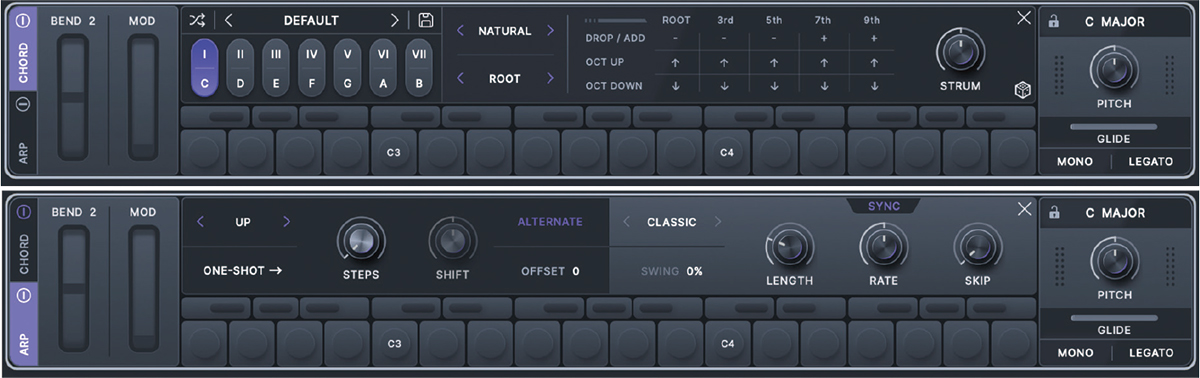Select chord degree IV (F)
Image resolution: width=1200 pixels, height=378 pixels.
click(x=312, y=69)
